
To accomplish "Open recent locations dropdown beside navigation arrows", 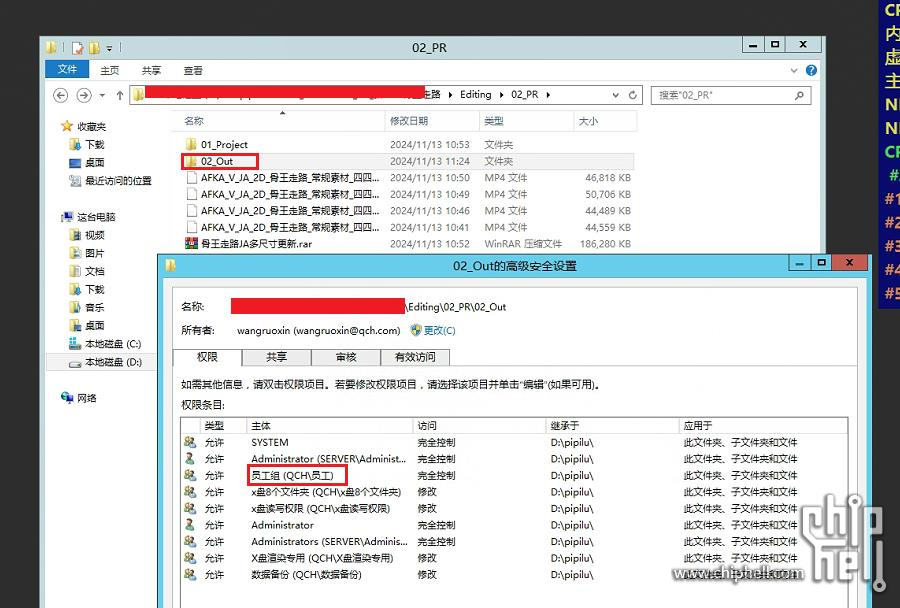I will point(102,95).
